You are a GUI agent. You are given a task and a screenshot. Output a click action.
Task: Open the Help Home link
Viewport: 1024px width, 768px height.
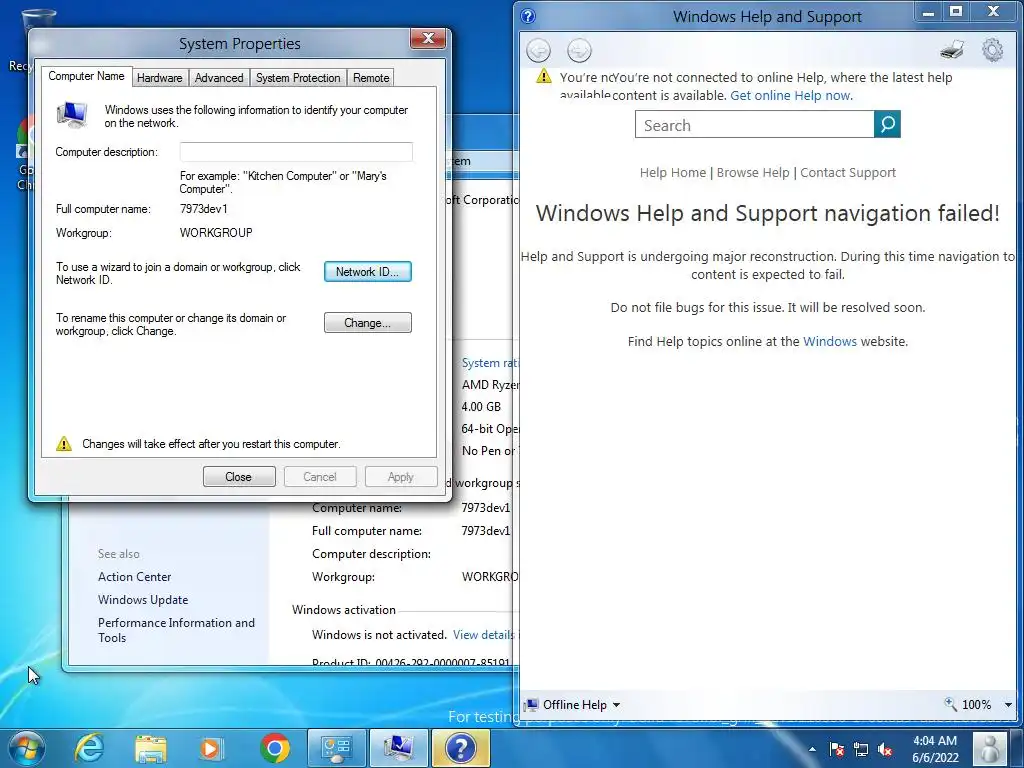click(x=673, y=172)
